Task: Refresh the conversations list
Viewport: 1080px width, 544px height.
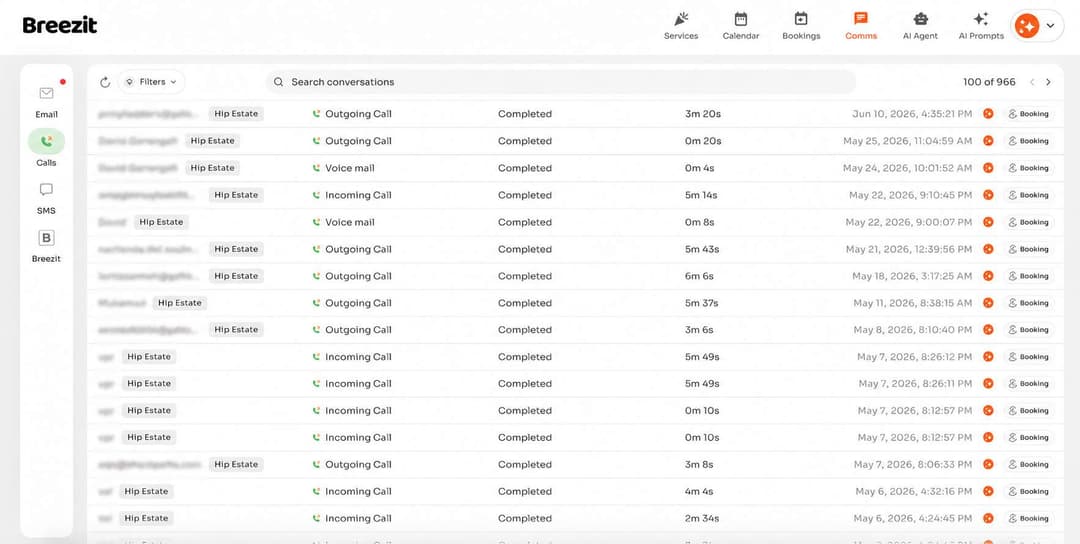Action: [105, 82]
